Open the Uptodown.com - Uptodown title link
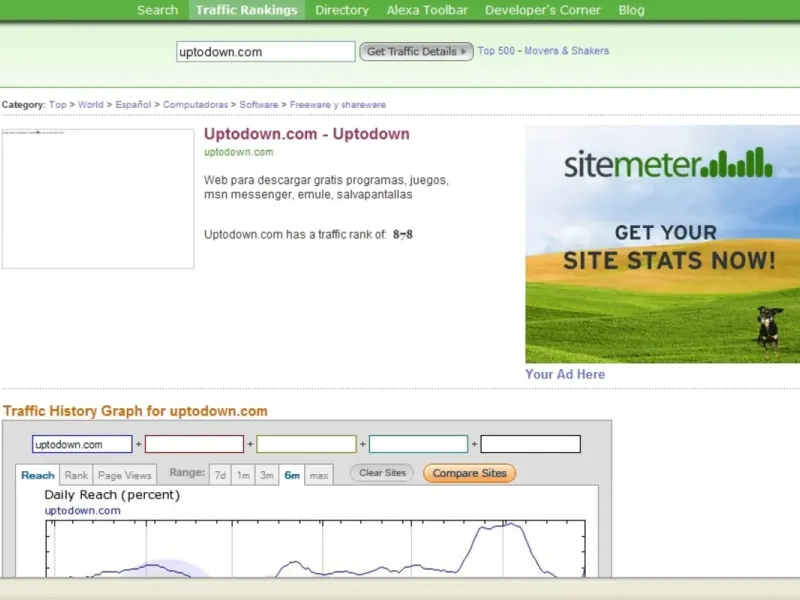 click(307, 134)
